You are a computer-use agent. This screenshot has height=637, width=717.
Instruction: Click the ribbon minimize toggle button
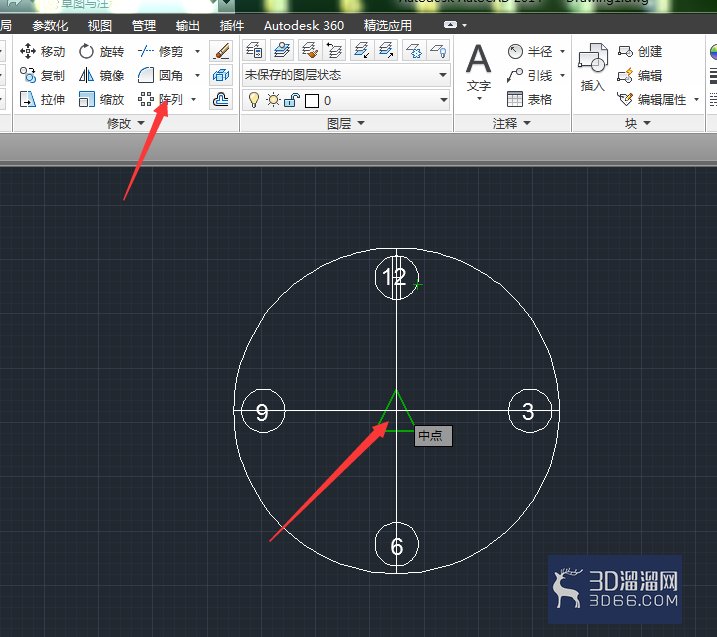(450, 25)
